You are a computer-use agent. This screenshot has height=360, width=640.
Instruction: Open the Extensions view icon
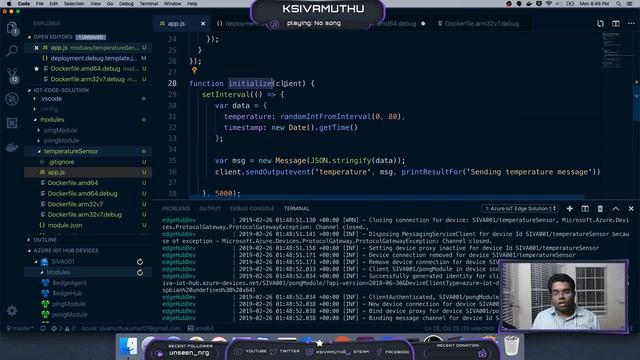12,123
